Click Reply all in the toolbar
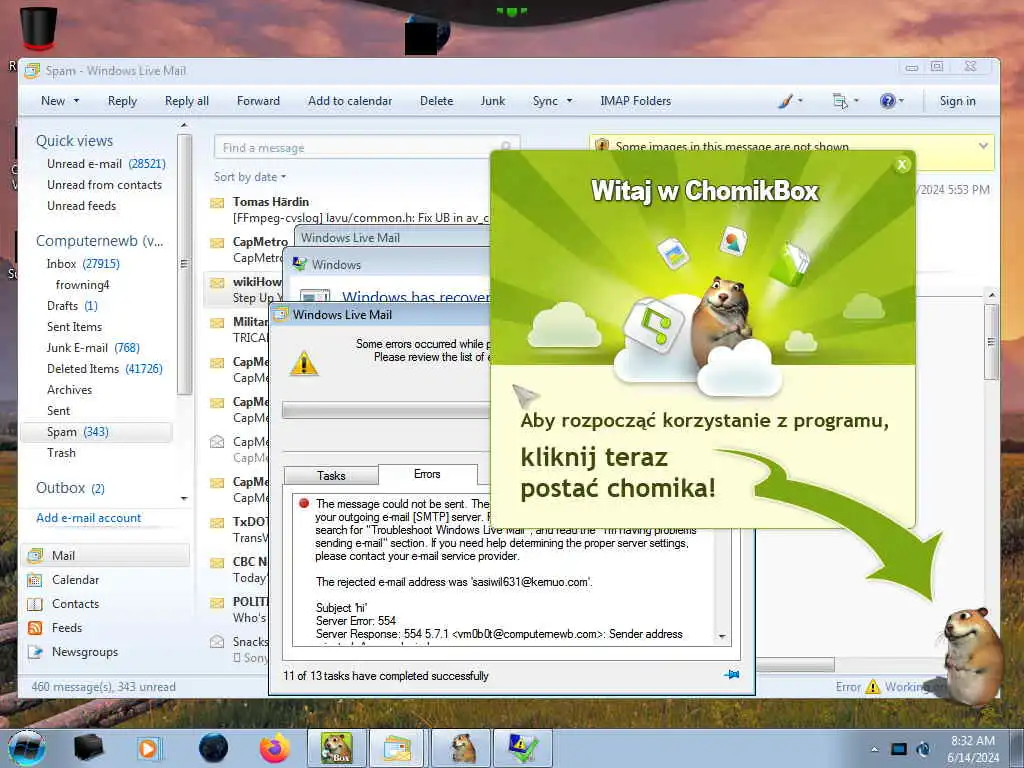1024x768 pixels. pyautogui.click(x=187, y=101)
